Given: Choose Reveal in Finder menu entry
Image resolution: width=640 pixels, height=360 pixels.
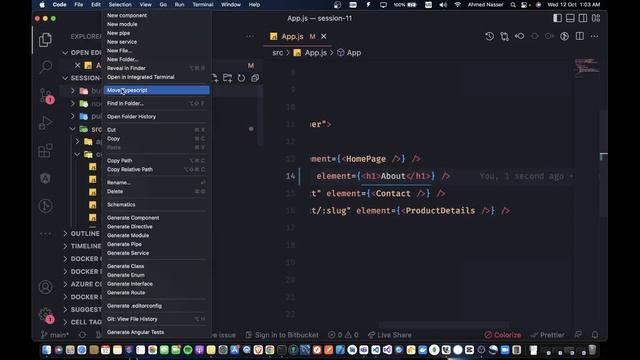Looking at the screenshot, I should coord(156,68).
